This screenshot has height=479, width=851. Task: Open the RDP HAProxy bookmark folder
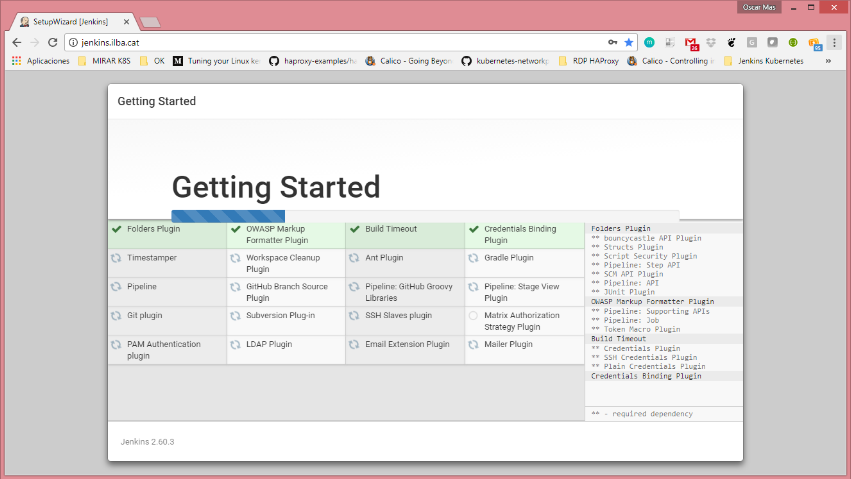[588, 61]
